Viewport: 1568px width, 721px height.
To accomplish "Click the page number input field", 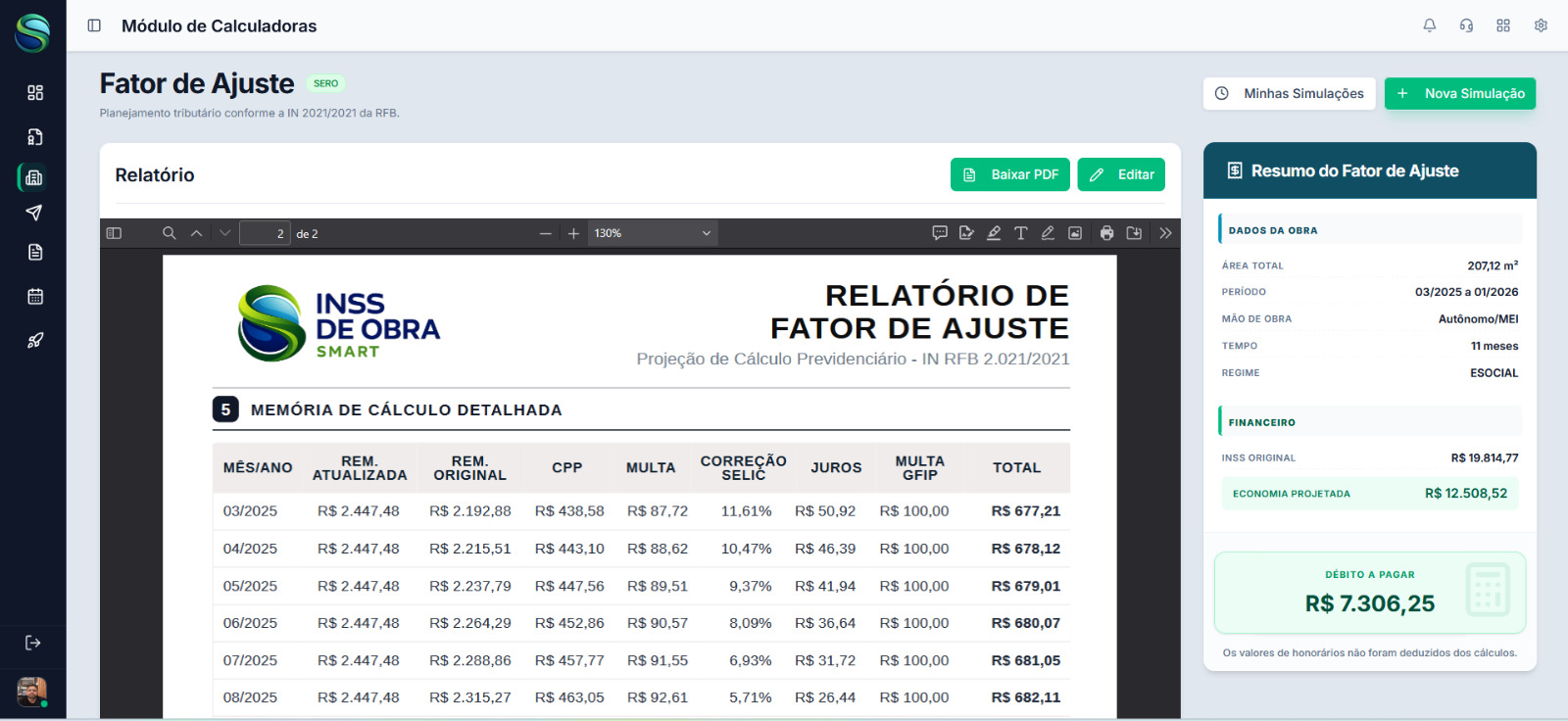I will (x=265, y=233).
